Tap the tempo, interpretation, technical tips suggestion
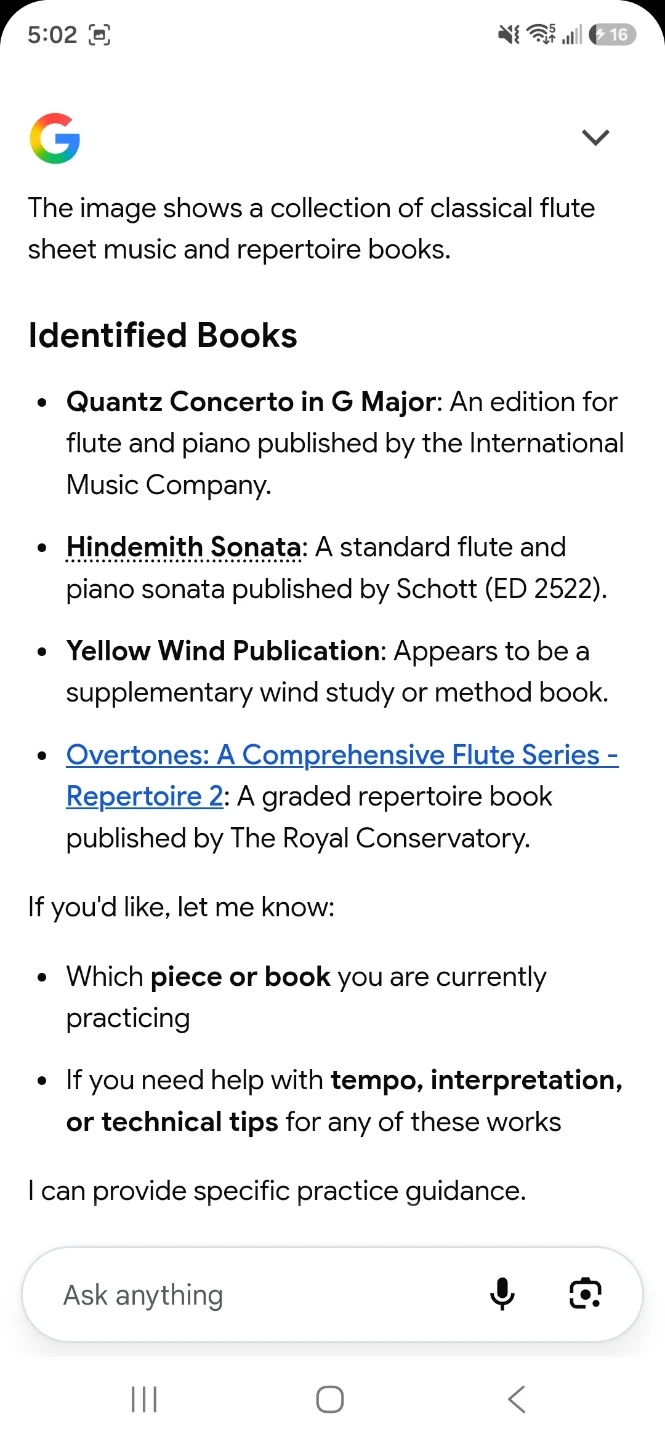Viewport: 665px width, 1440px height. [x=344, y=1101]
